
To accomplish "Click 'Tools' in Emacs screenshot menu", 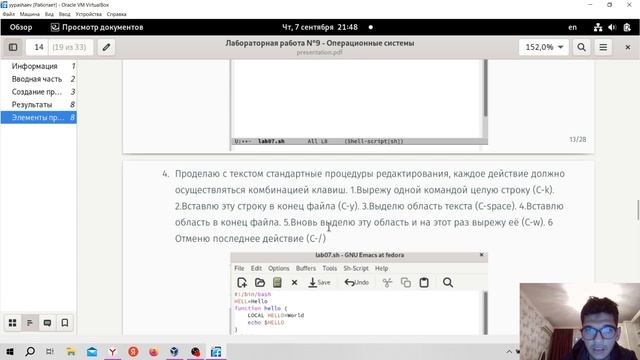I will pos(330,269).
